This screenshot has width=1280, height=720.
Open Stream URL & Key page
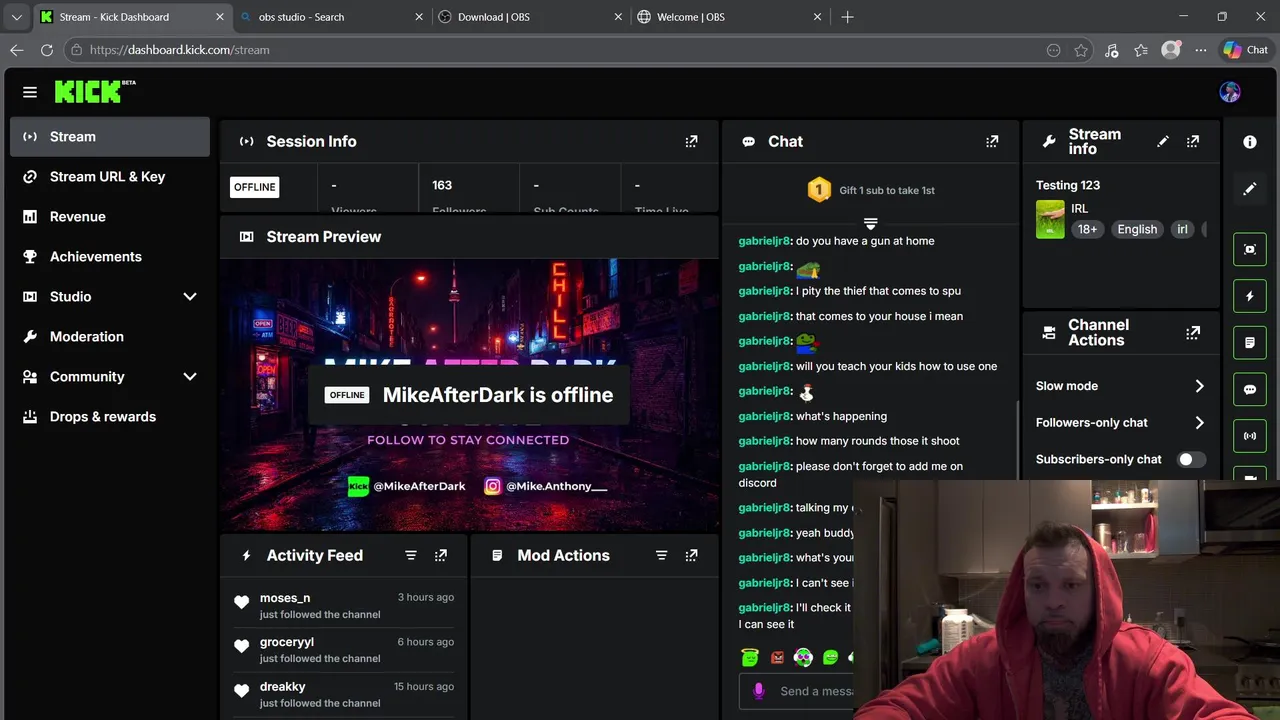click(110, 177)
